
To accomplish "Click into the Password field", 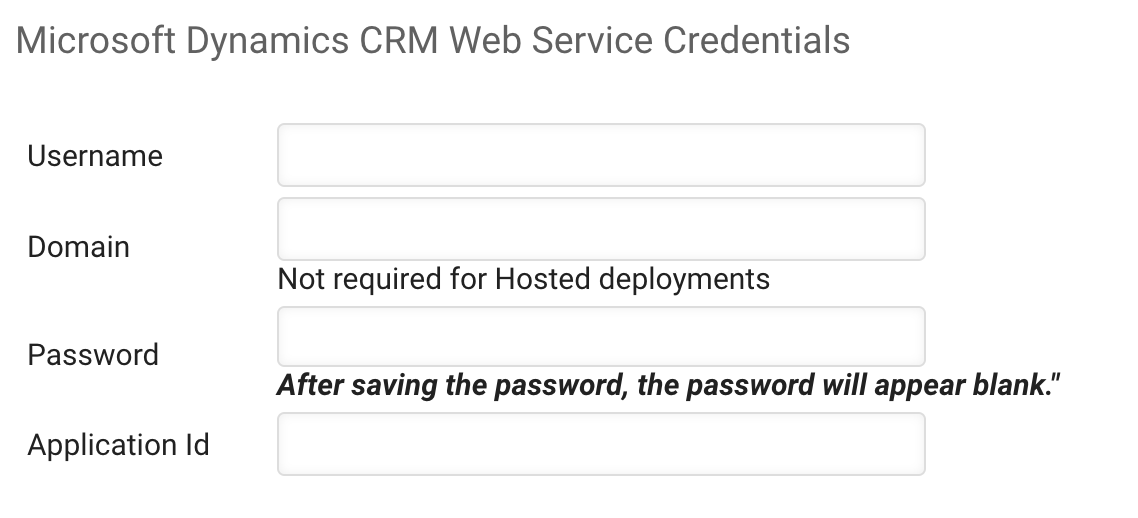I will tap(601, 336).
